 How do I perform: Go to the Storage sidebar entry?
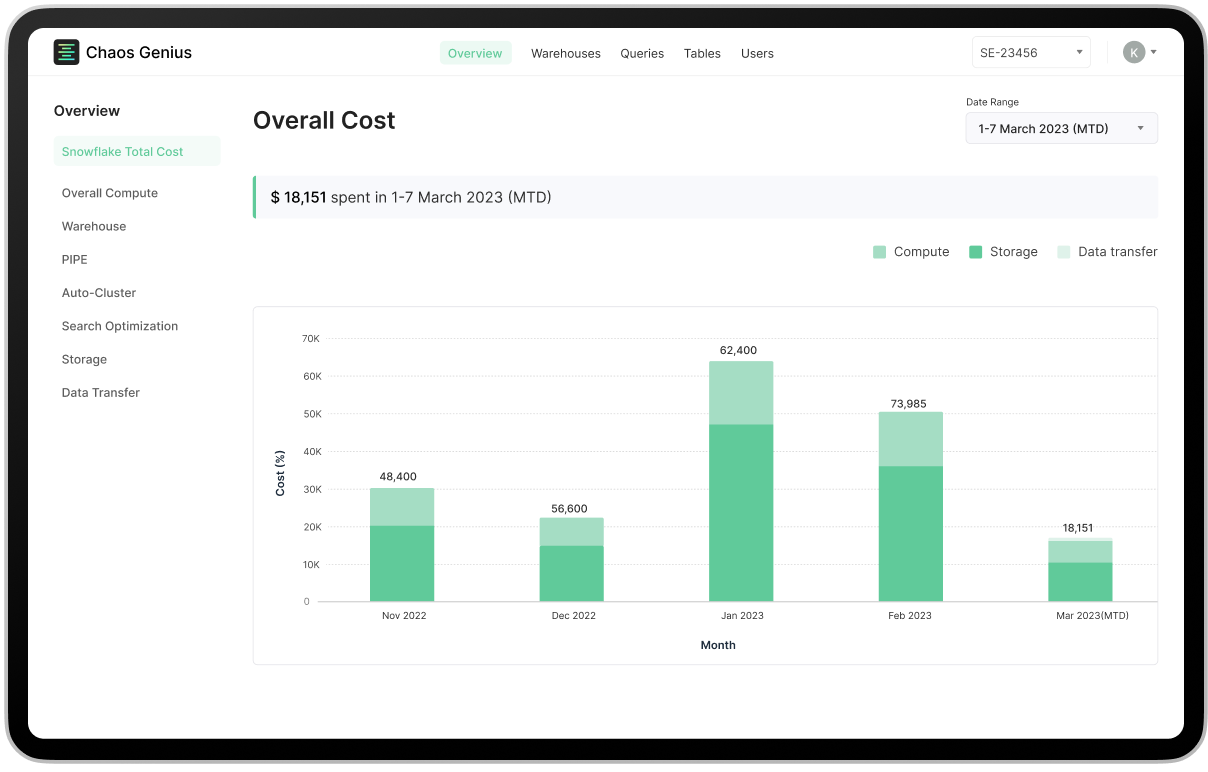(x=84, y=359)
